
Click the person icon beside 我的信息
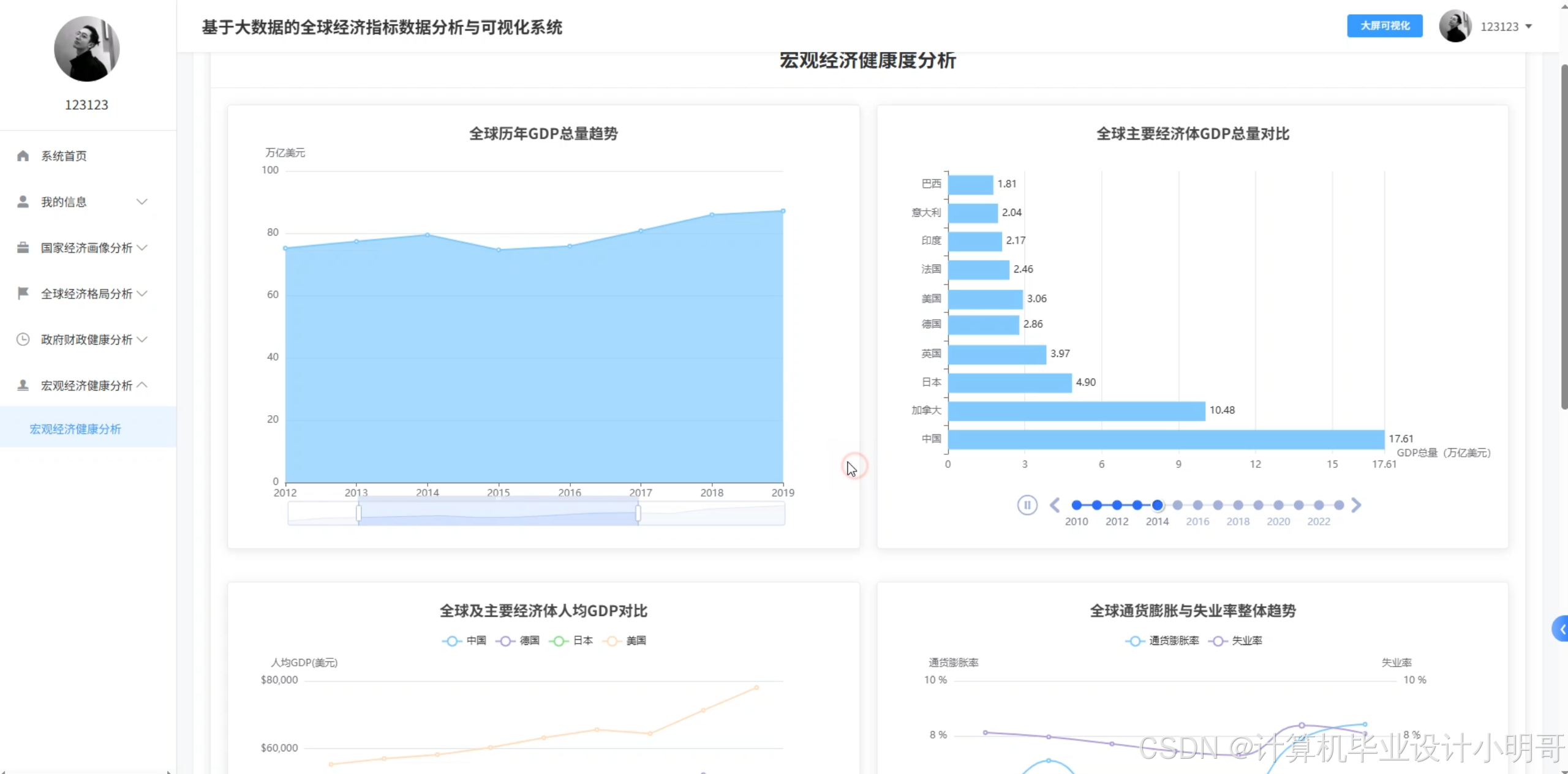(23, 201)
